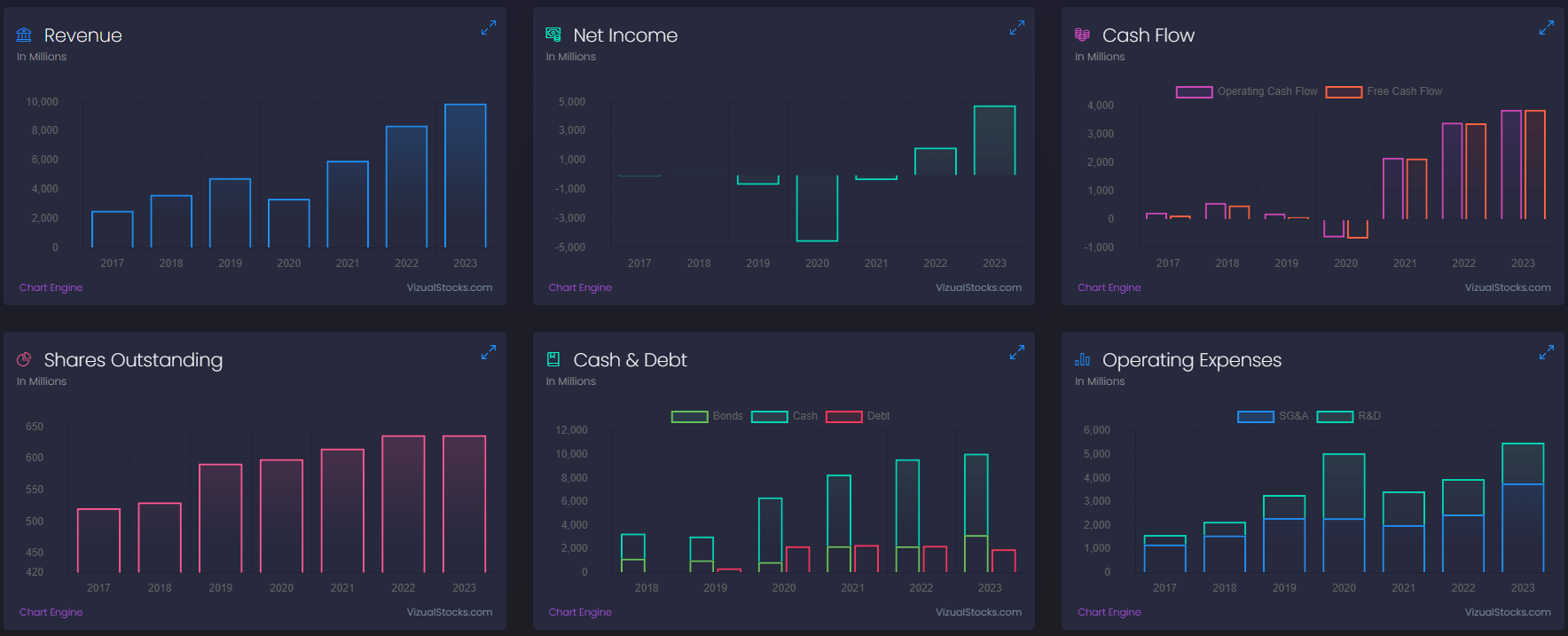Toggle the SG&A legend series
This screenshot has width=1568, height=636.
[1273, 416]
